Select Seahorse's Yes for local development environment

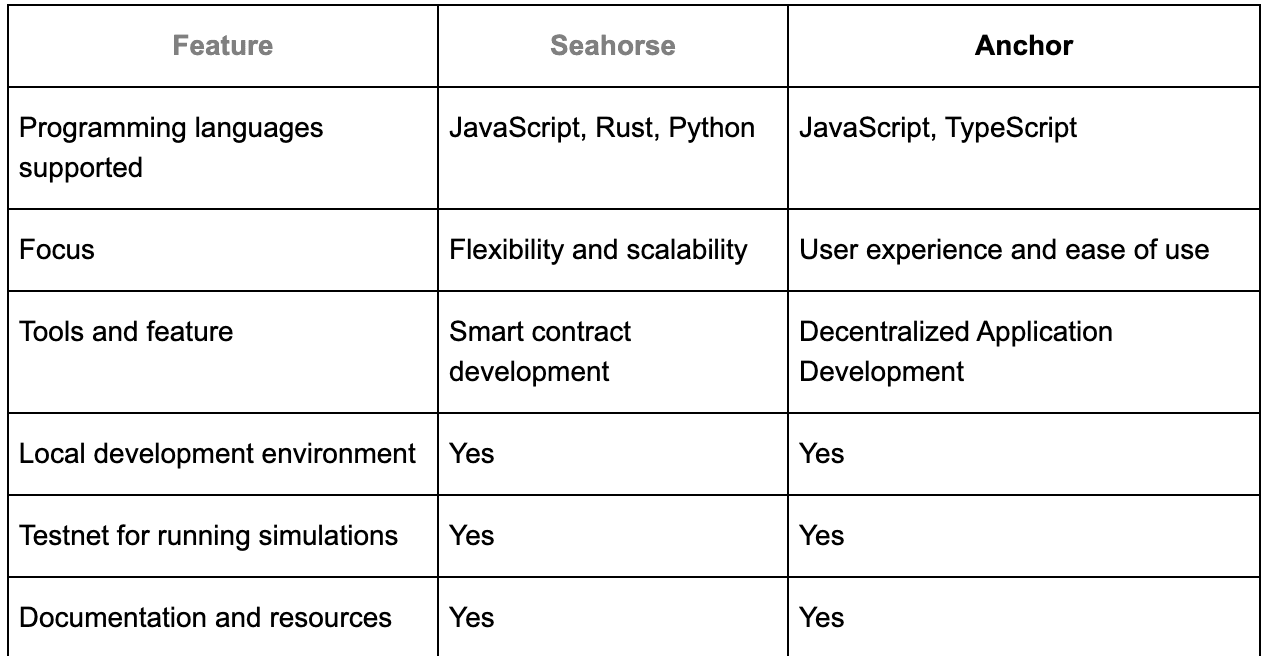(472, 453)
